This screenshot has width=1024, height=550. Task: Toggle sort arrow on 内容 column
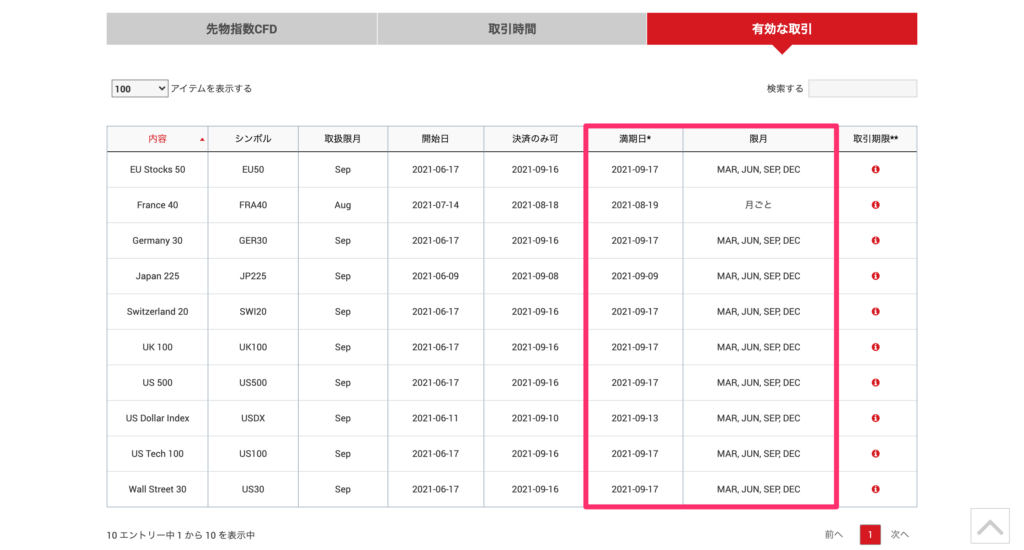[x=202, y=139]
